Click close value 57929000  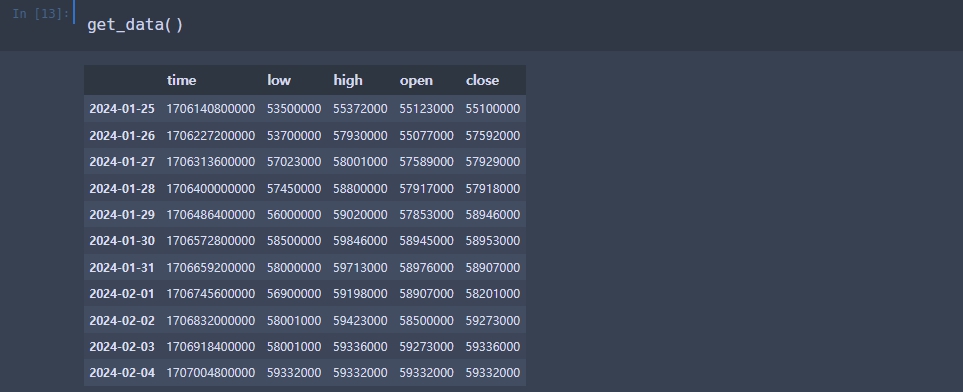493,162
